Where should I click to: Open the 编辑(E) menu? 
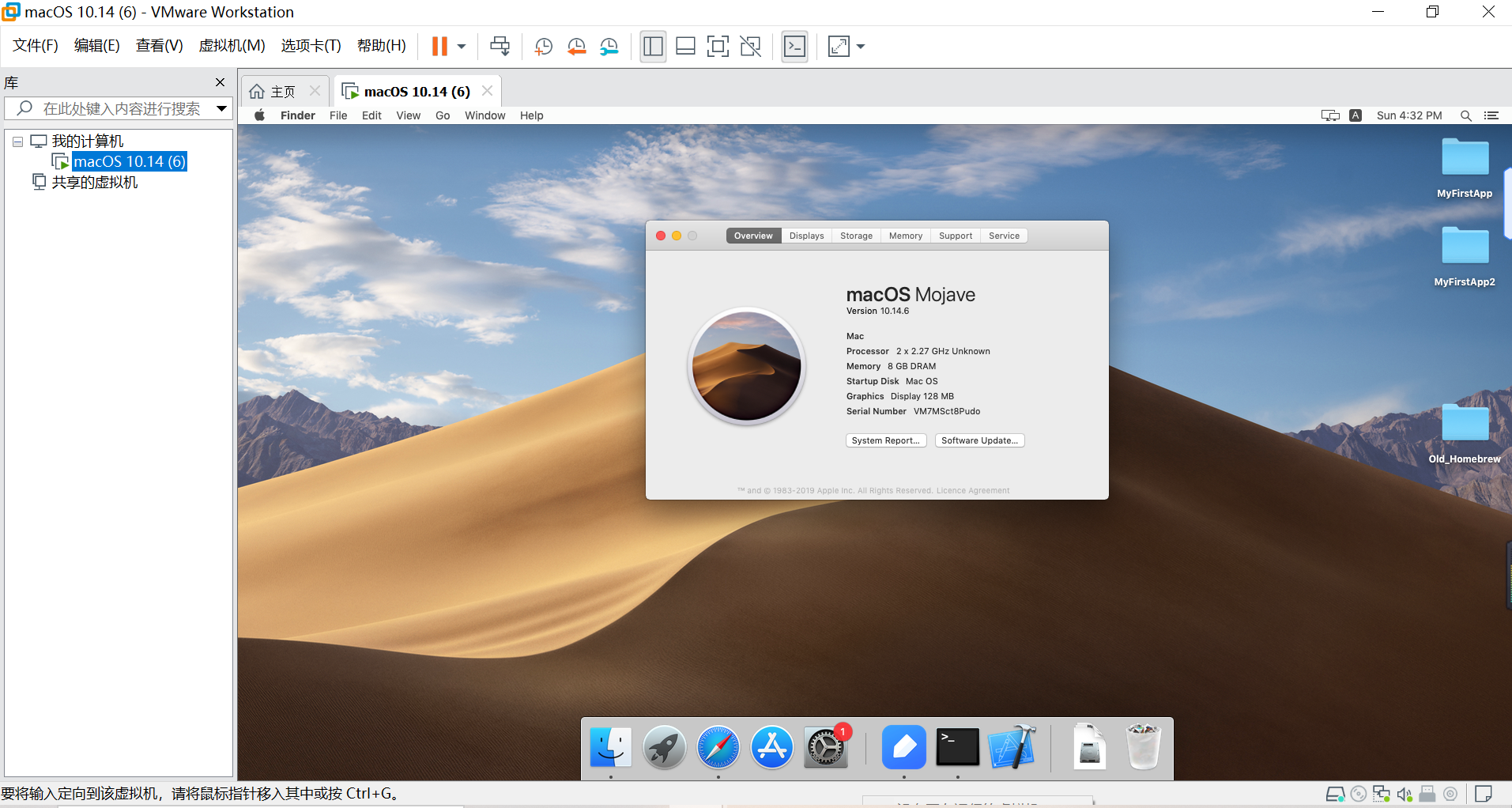[96, 46]
